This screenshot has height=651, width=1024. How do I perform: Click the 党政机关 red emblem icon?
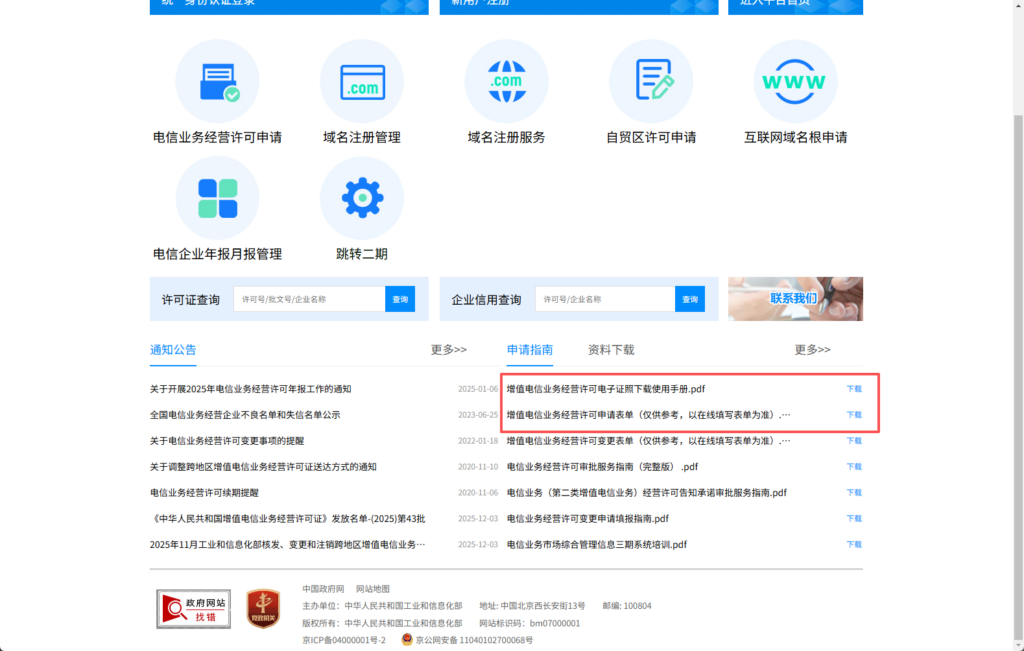(x=263, y=608)
